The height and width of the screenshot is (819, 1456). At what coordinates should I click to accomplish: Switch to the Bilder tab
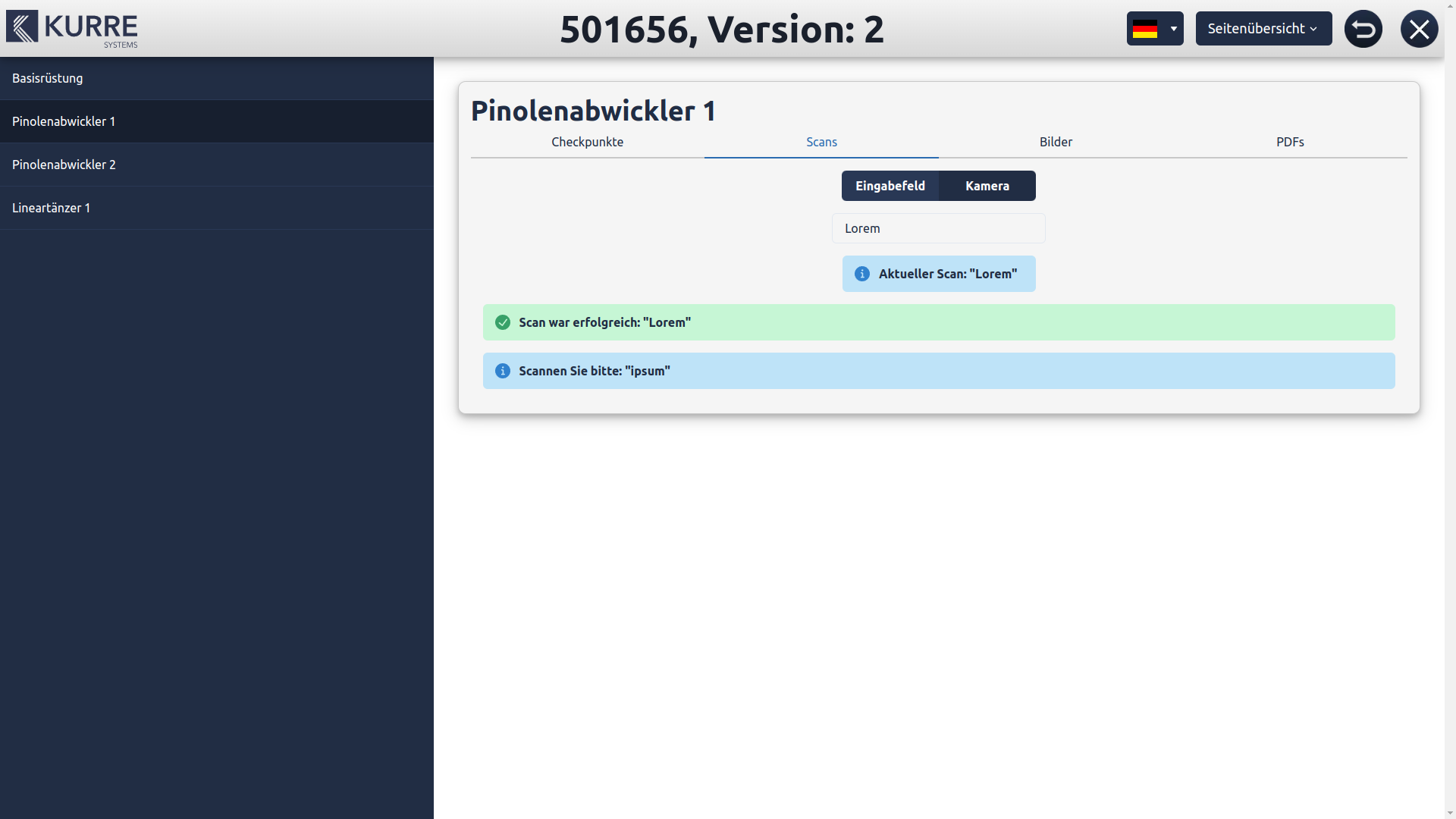1056,142
